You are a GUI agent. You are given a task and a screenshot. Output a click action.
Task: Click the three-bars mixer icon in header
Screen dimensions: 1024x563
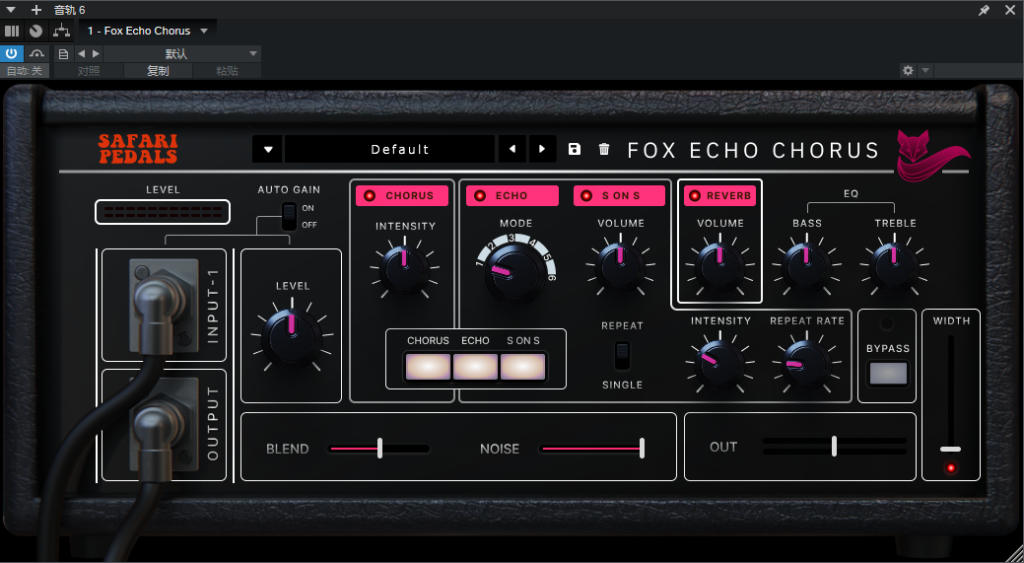click(x=12, y=31)
